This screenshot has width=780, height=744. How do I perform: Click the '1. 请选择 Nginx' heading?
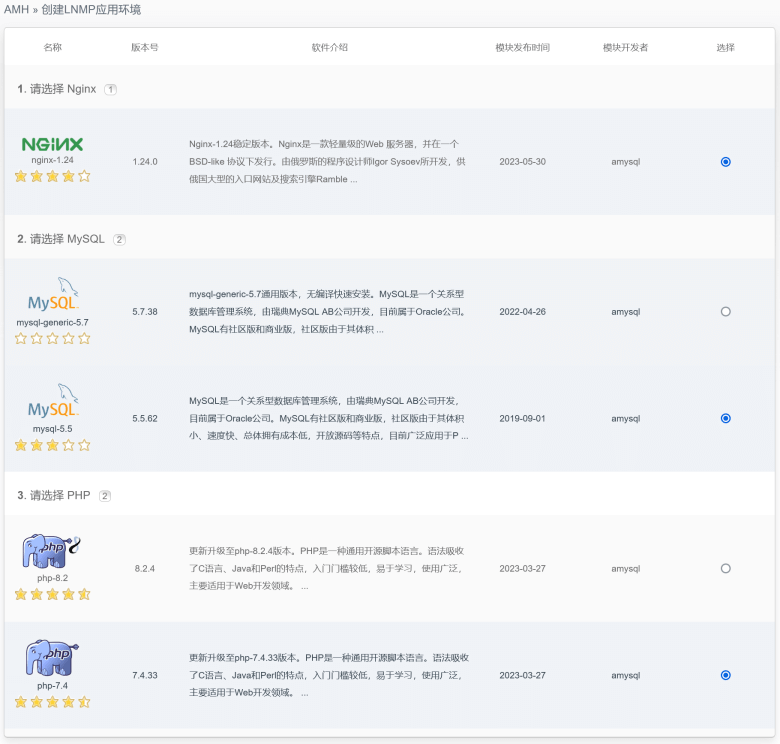tap(57, 89)
